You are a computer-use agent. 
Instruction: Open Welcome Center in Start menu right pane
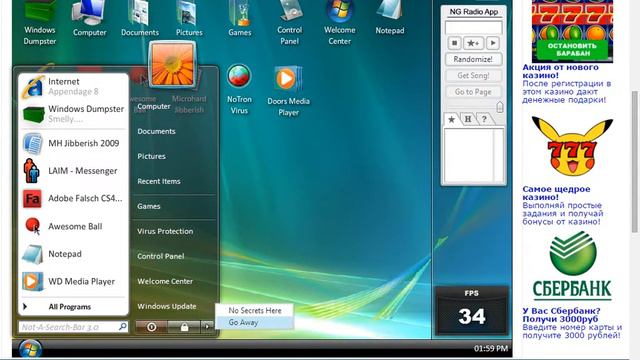(165, 281)
